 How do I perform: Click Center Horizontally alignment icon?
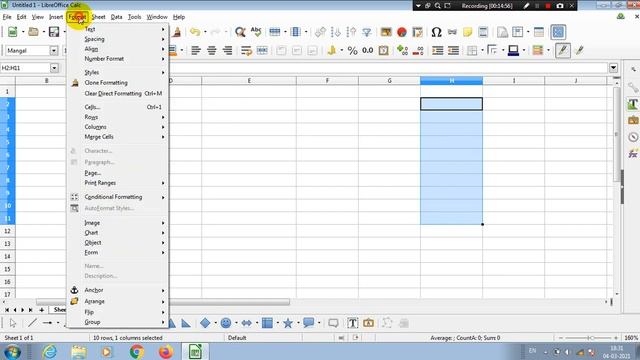(211, 50)
